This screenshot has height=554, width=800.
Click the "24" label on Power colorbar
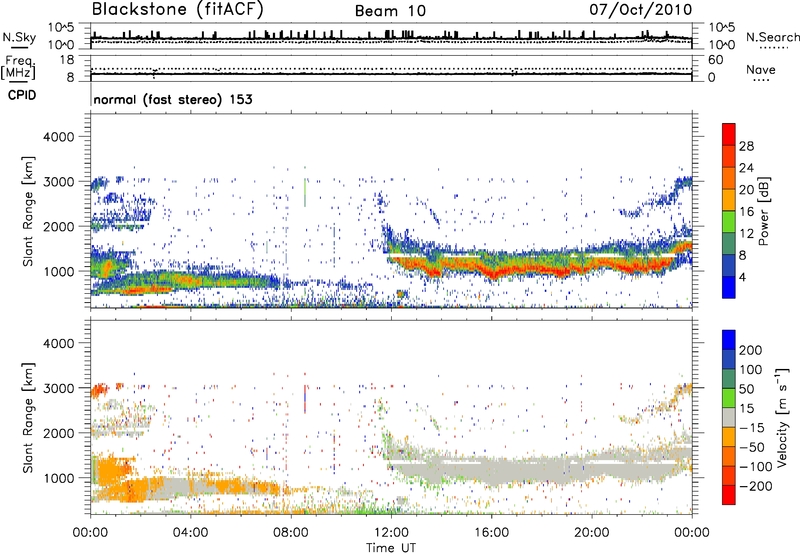[746, 168]
